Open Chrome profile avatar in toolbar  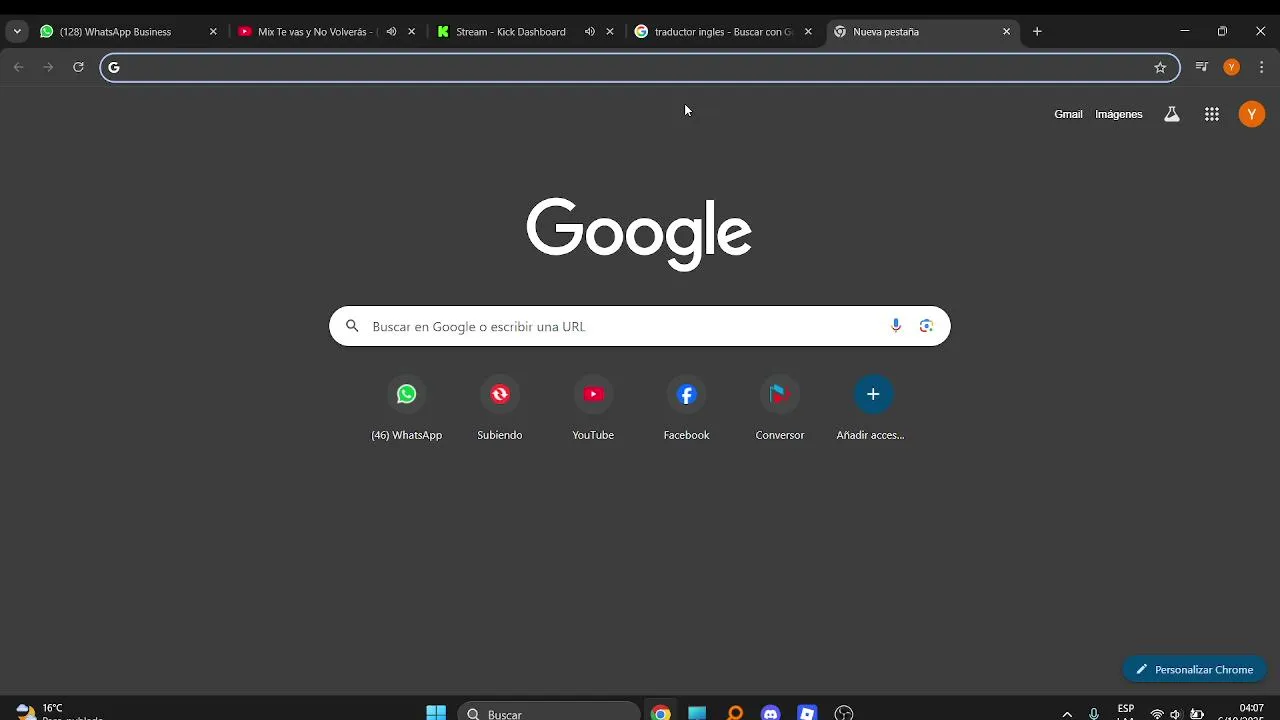1232,67
